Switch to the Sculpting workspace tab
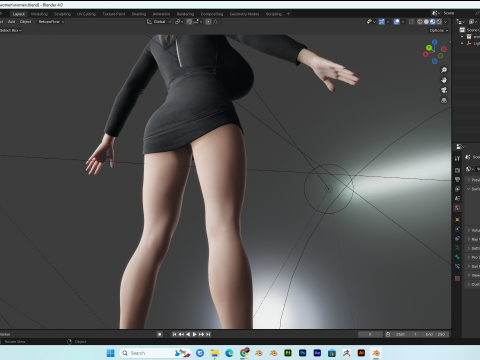Screen dimensions: 480x360 click(62, 14)
